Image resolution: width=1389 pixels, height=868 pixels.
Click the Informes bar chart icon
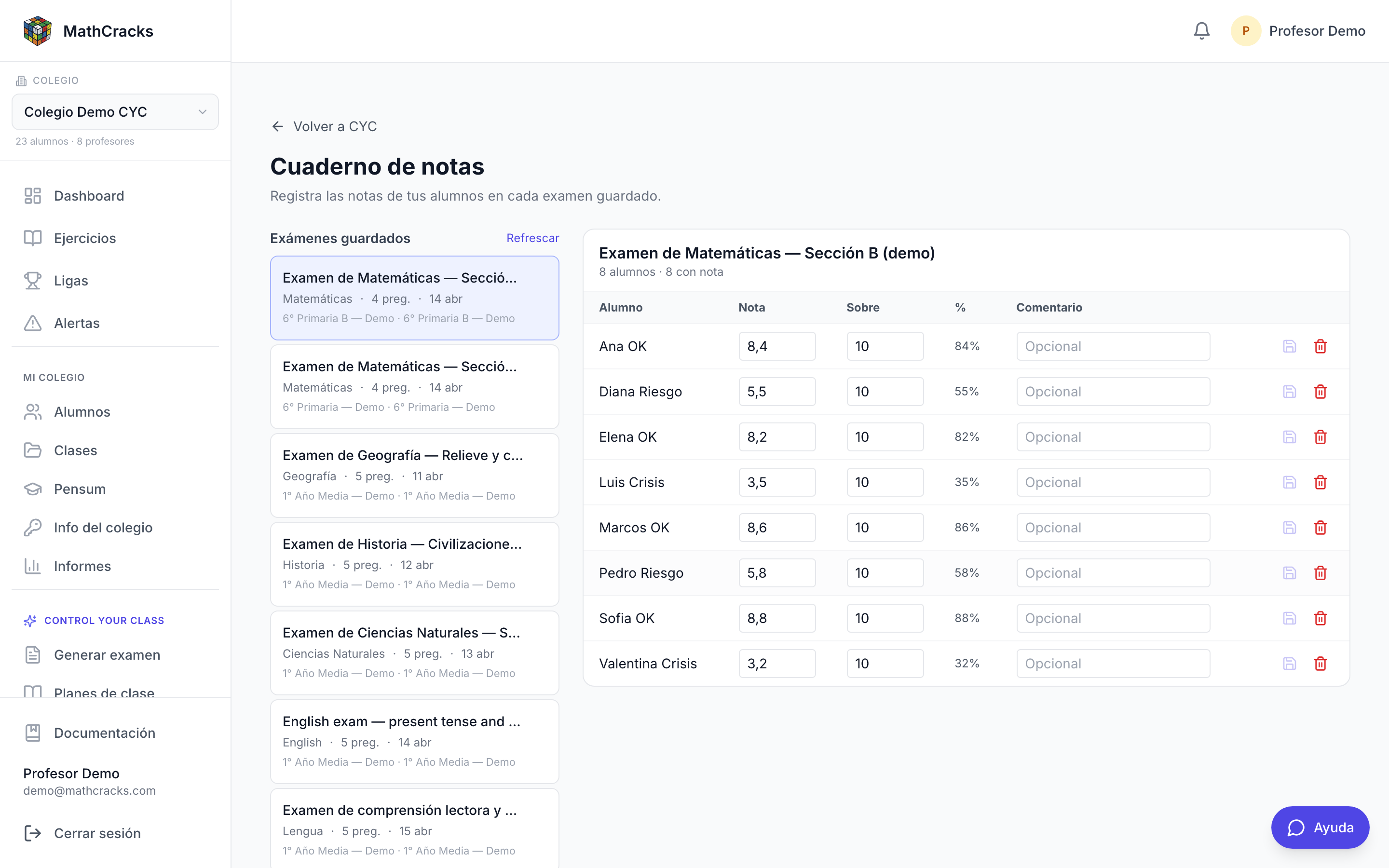33,566
